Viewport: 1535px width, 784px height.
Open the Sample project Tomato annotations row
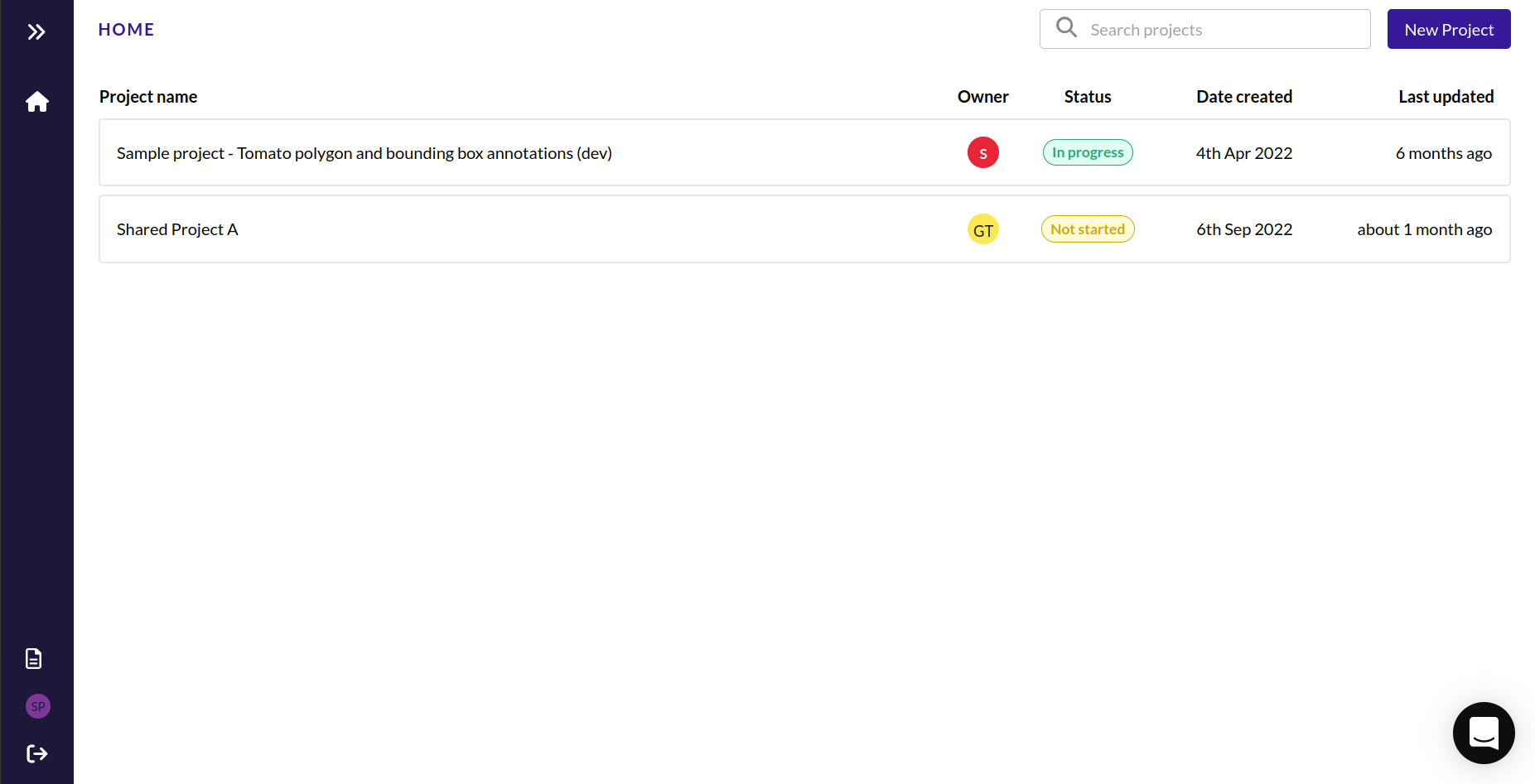tap(804, 152)
